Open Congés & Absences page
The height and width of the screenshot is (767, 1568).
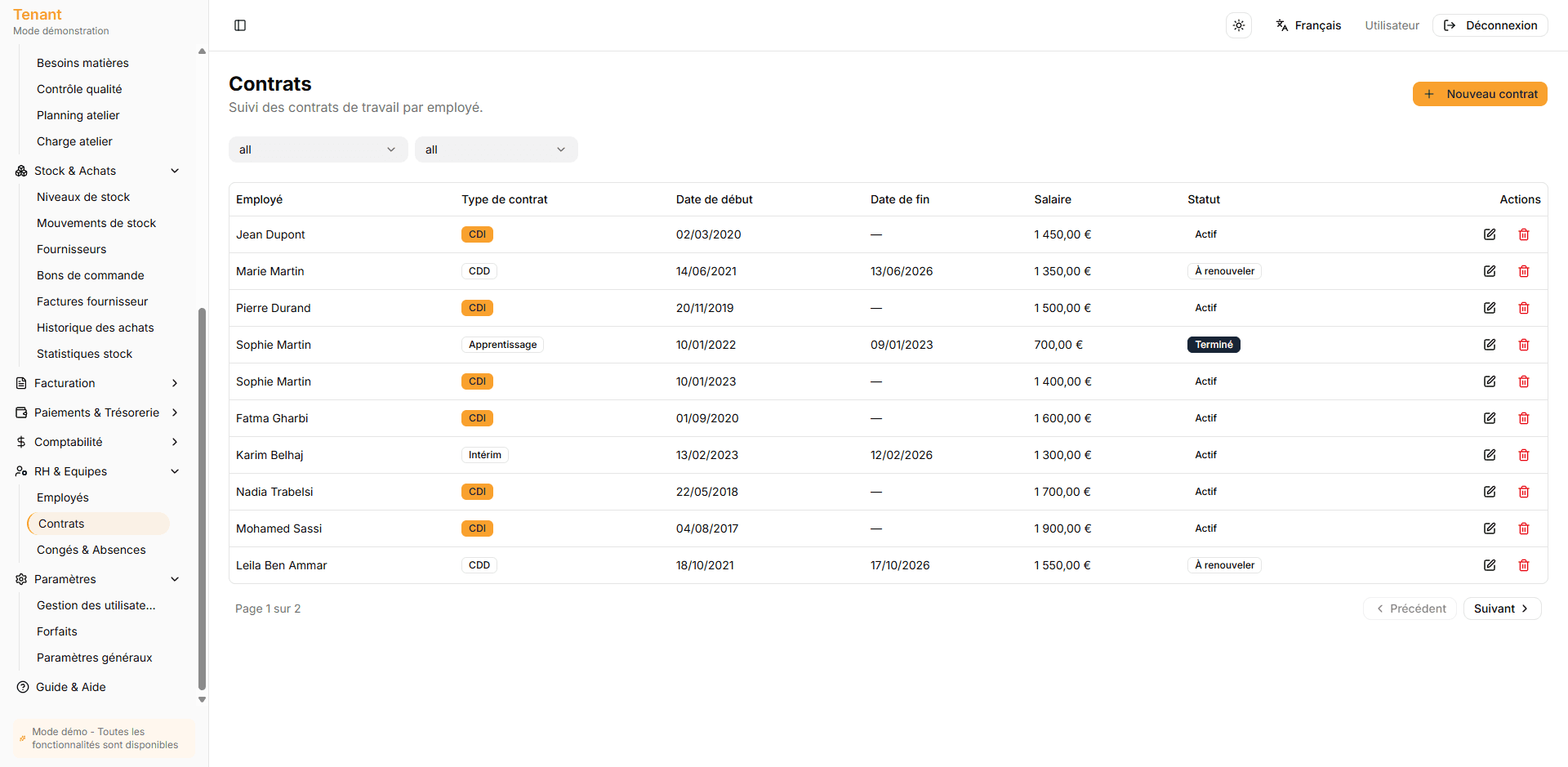[x=91, y=550]
